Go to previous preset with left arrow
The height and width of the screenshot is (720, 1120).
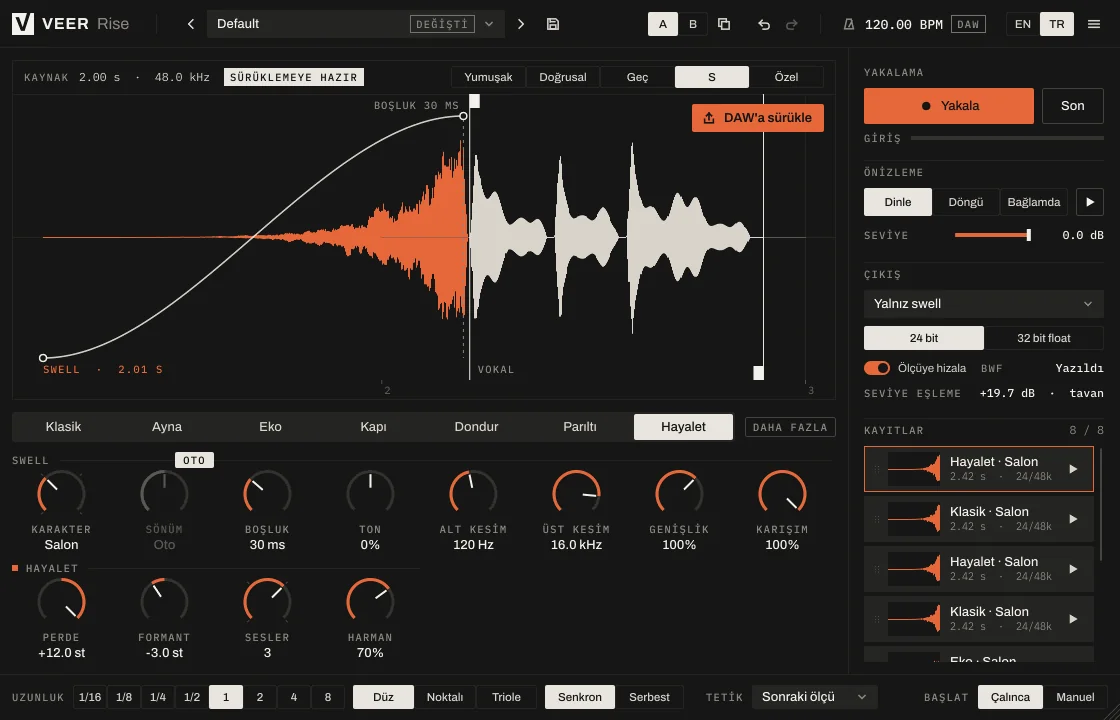pyautogui.click(x=191, y=24)
